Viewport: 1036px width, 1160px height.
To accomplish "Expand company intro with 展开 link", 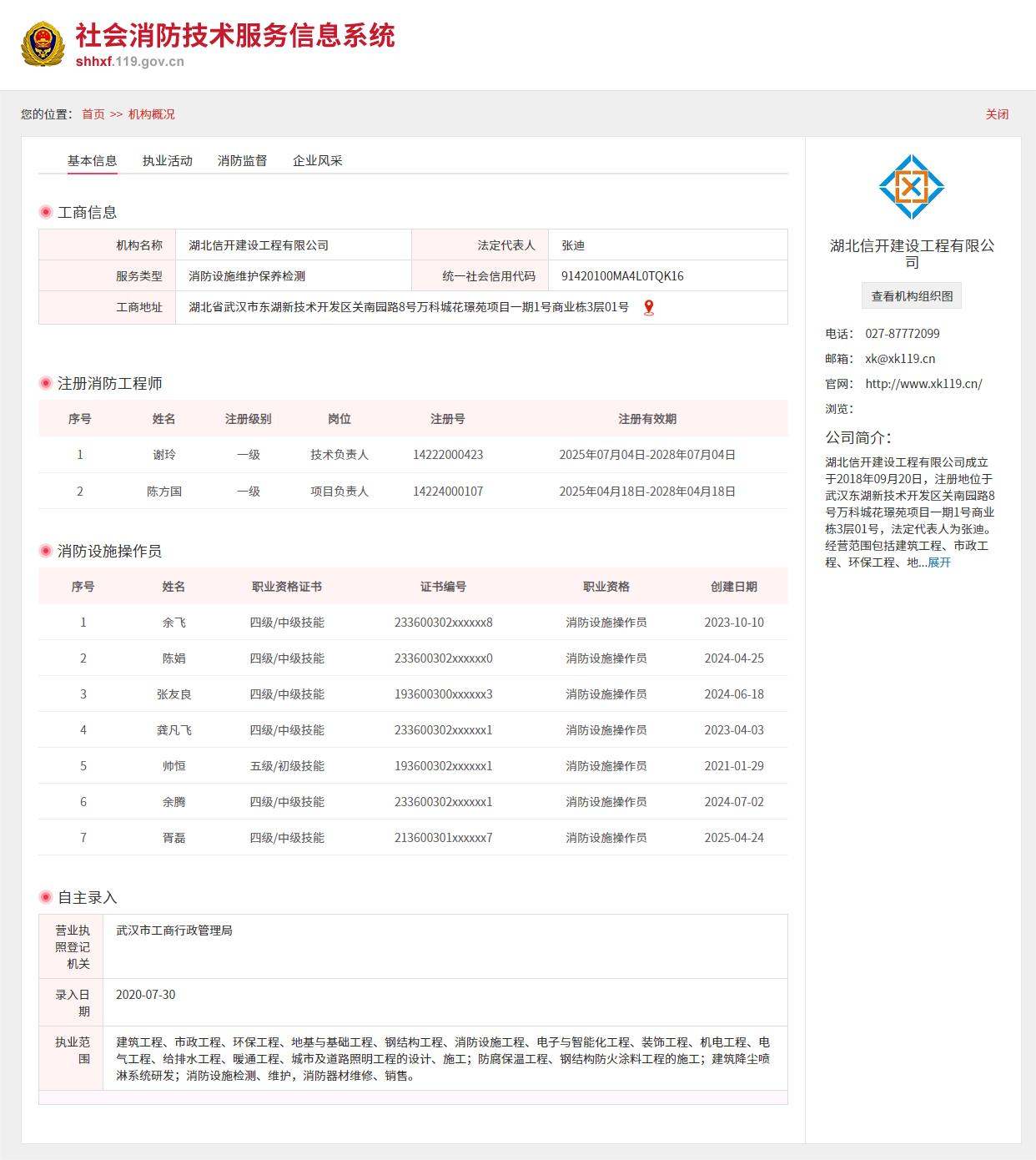I will click(x=939, y=562).
